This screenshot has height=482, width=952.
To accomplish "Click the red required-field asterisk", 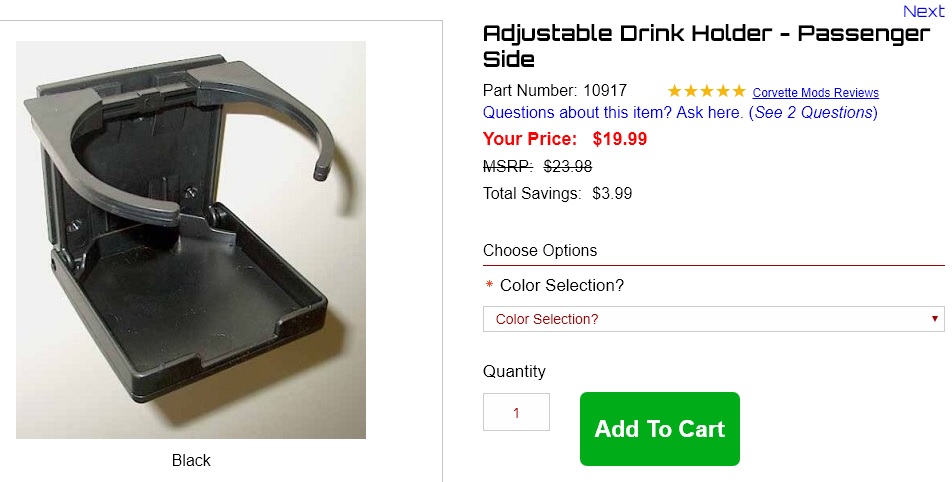I will pyautogui.click(x=489, y=286).
